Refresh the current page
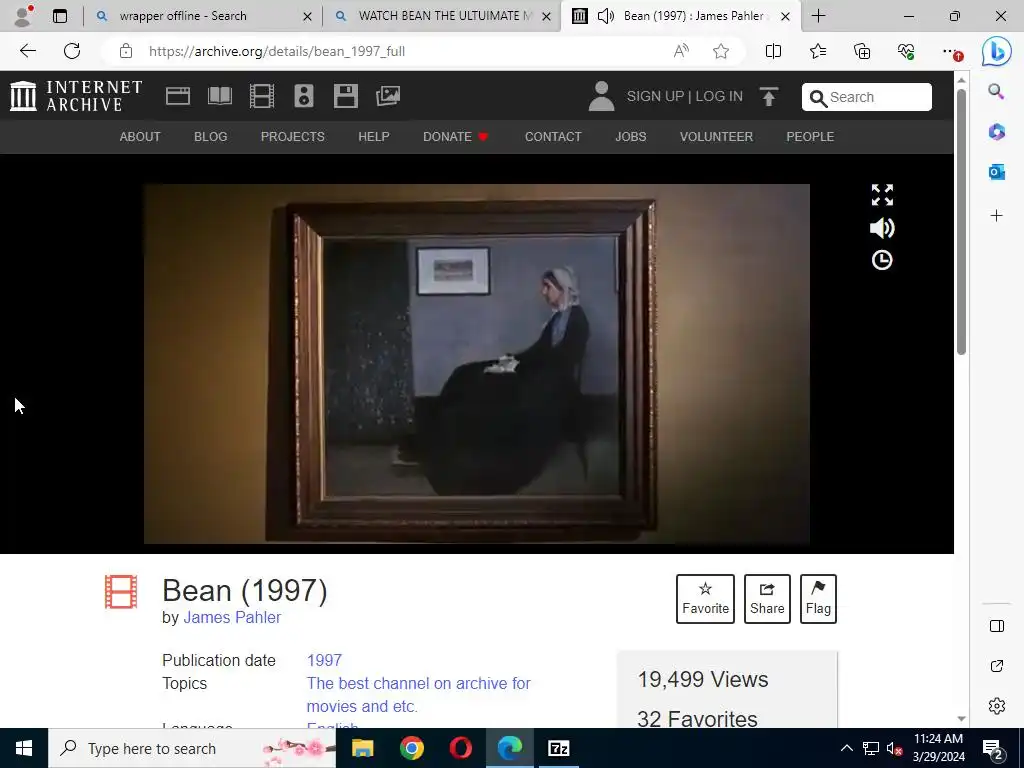 tap(72, 51)
